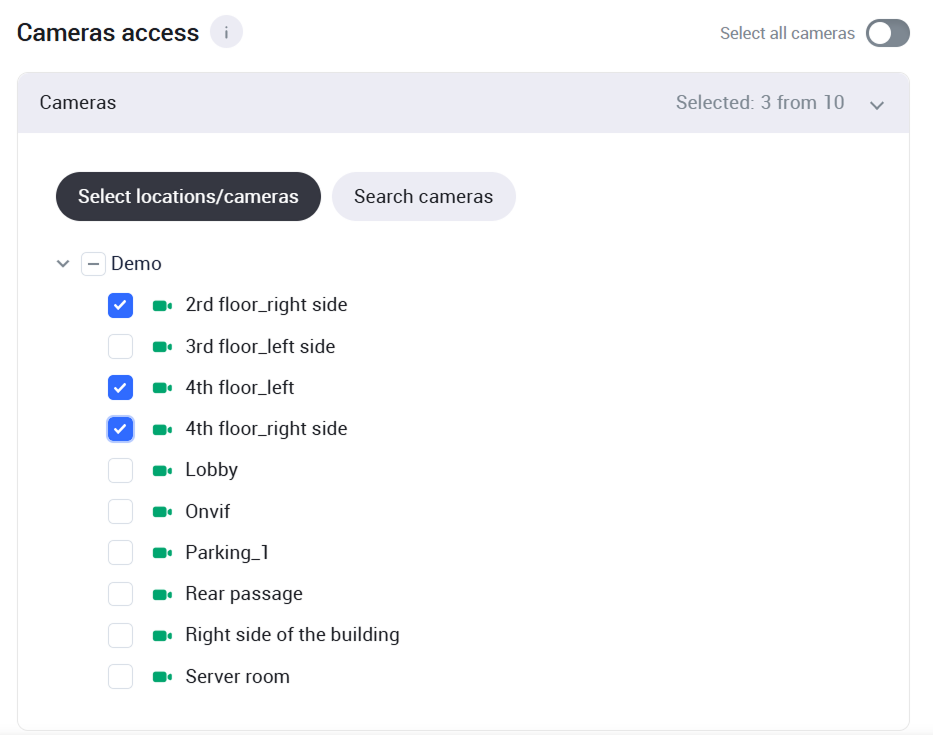Uncheck the 4th floor_left checkbox
This screenshot has height=735, width=933.
pyautogui.click(x=120, y=387)
